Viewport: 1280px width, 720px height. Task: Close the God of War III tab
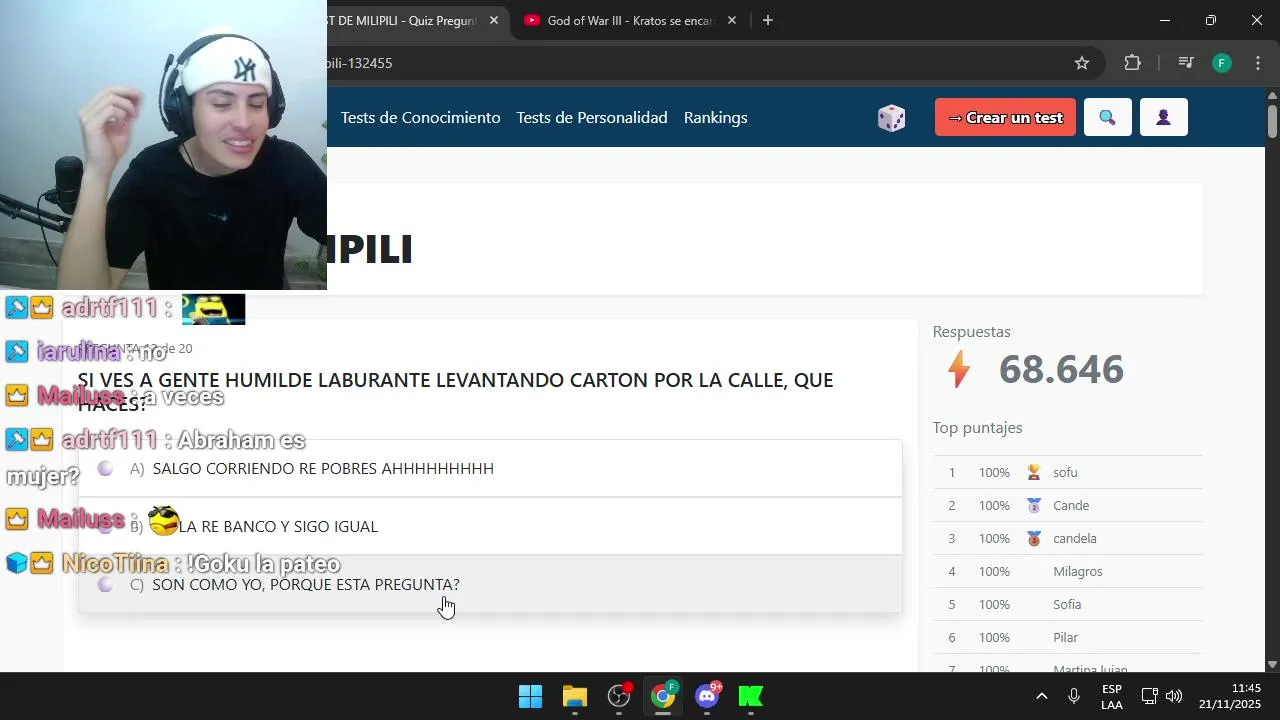pos(732,20)
